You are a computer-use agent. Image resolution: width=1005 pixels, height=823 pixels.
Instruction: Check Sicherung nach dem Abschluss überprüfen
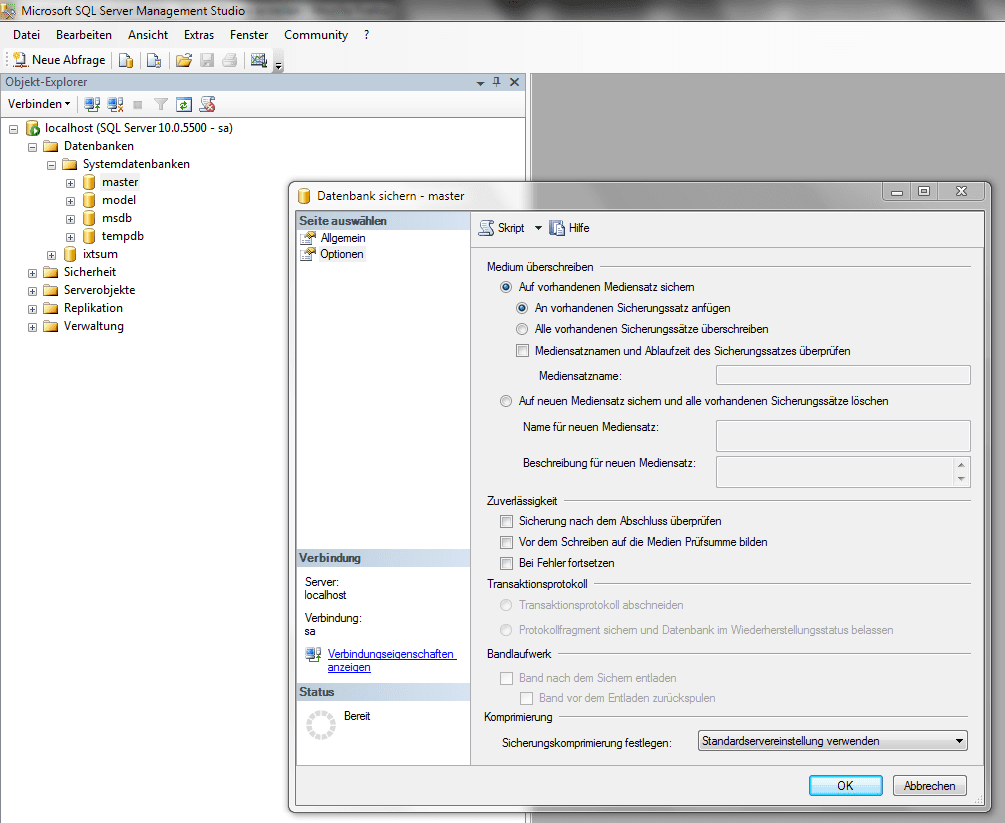507,521
